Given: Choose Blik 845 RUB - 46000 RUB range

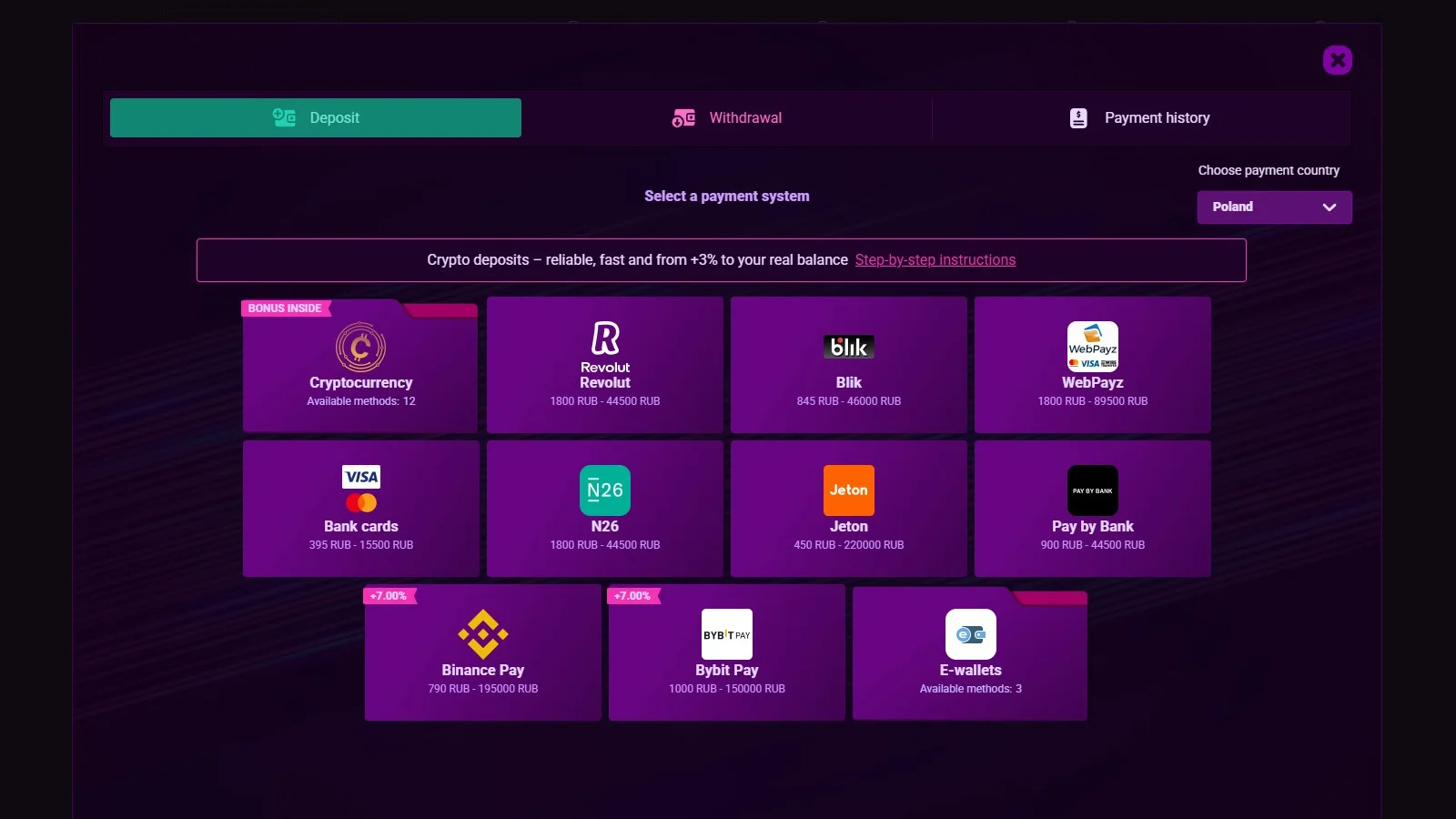Looking at the screenshot, I should pyautogui.click(x=849, y=401).
